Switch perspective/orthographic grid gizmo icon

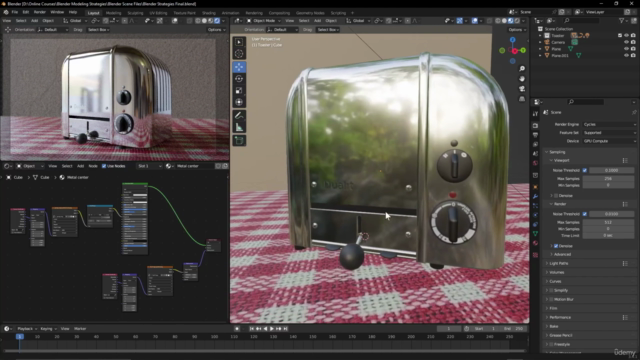[x=522, y=99]
